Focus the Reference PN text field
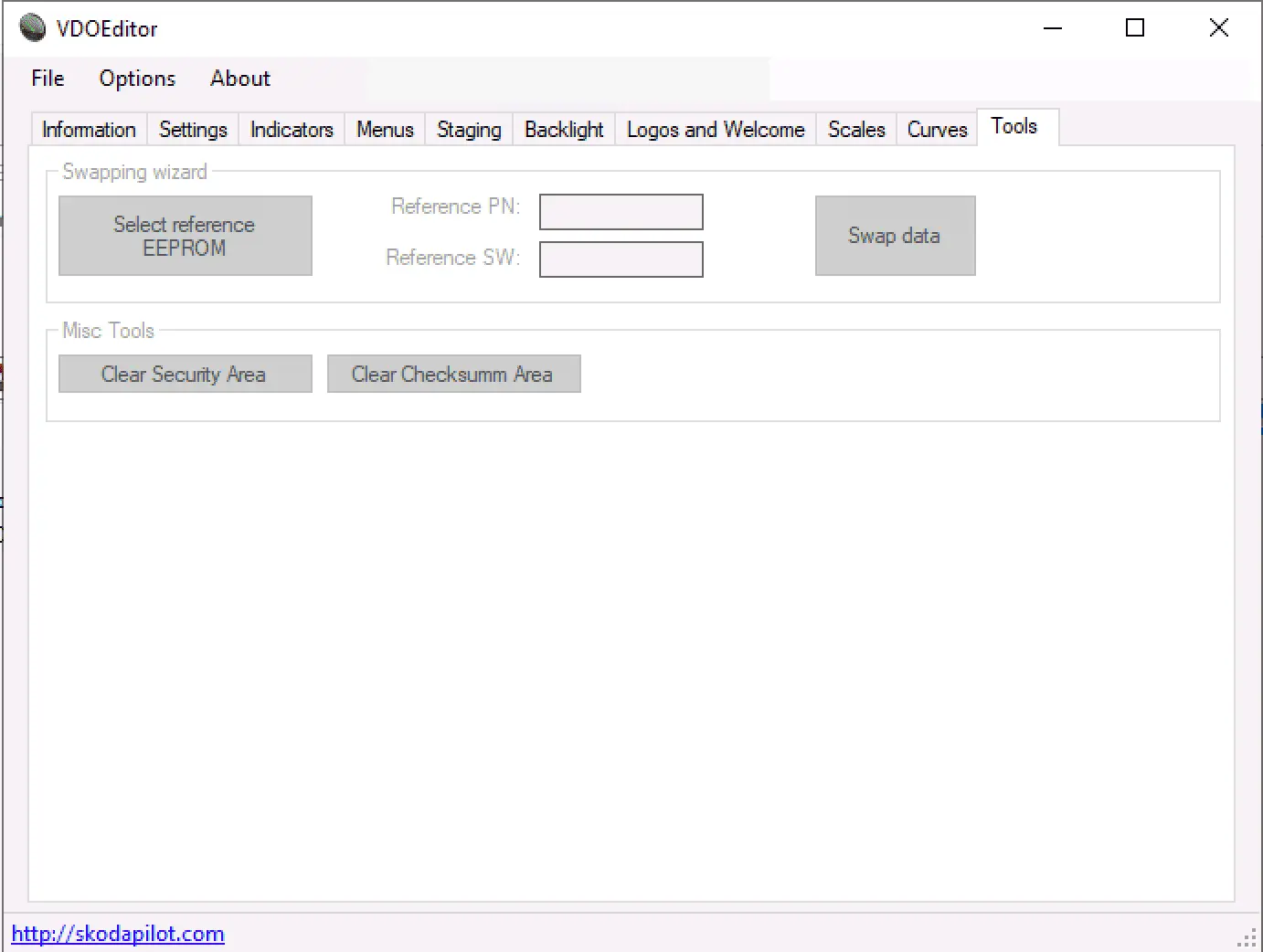Viewport: 1263px width, 952px height. coord(621,212)
